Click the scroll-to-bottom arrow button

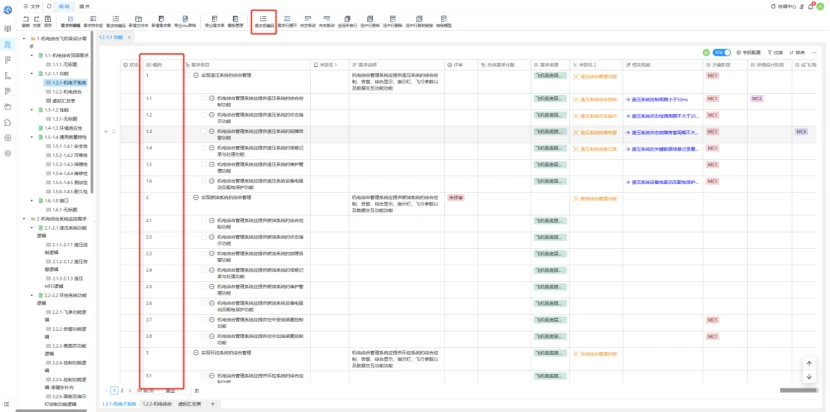coord(809,377)
